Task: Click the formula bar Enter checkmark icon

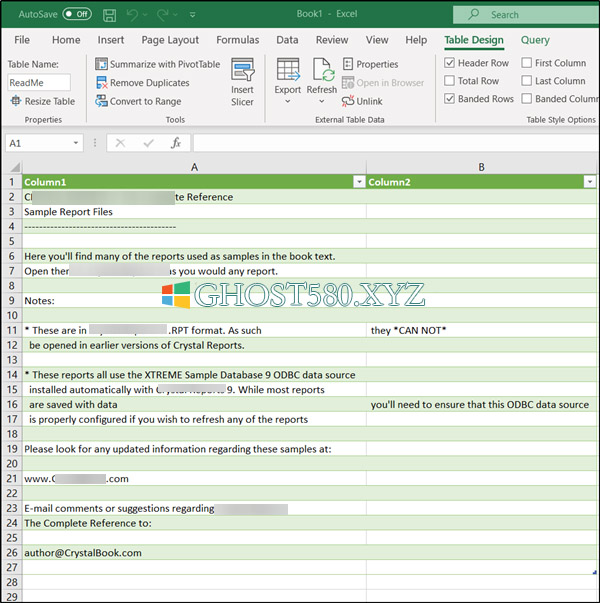Action: 148,143
